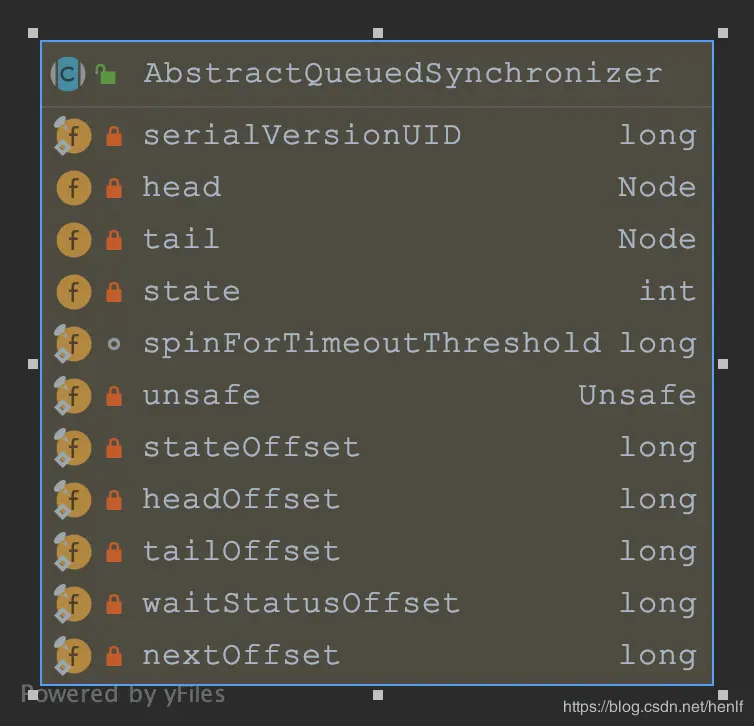
Task: Click the Unsafe type label
Action: pyautogui.click(x=637, y=395)
